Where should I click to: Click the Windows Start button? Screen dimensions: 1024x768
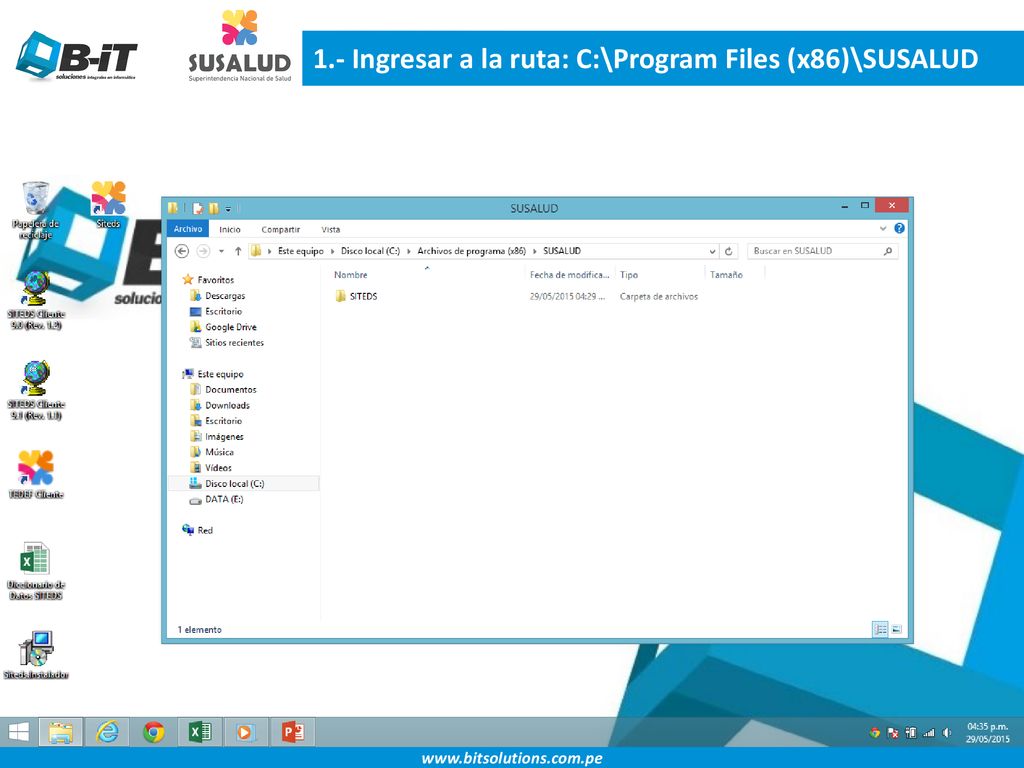(18, 732)
